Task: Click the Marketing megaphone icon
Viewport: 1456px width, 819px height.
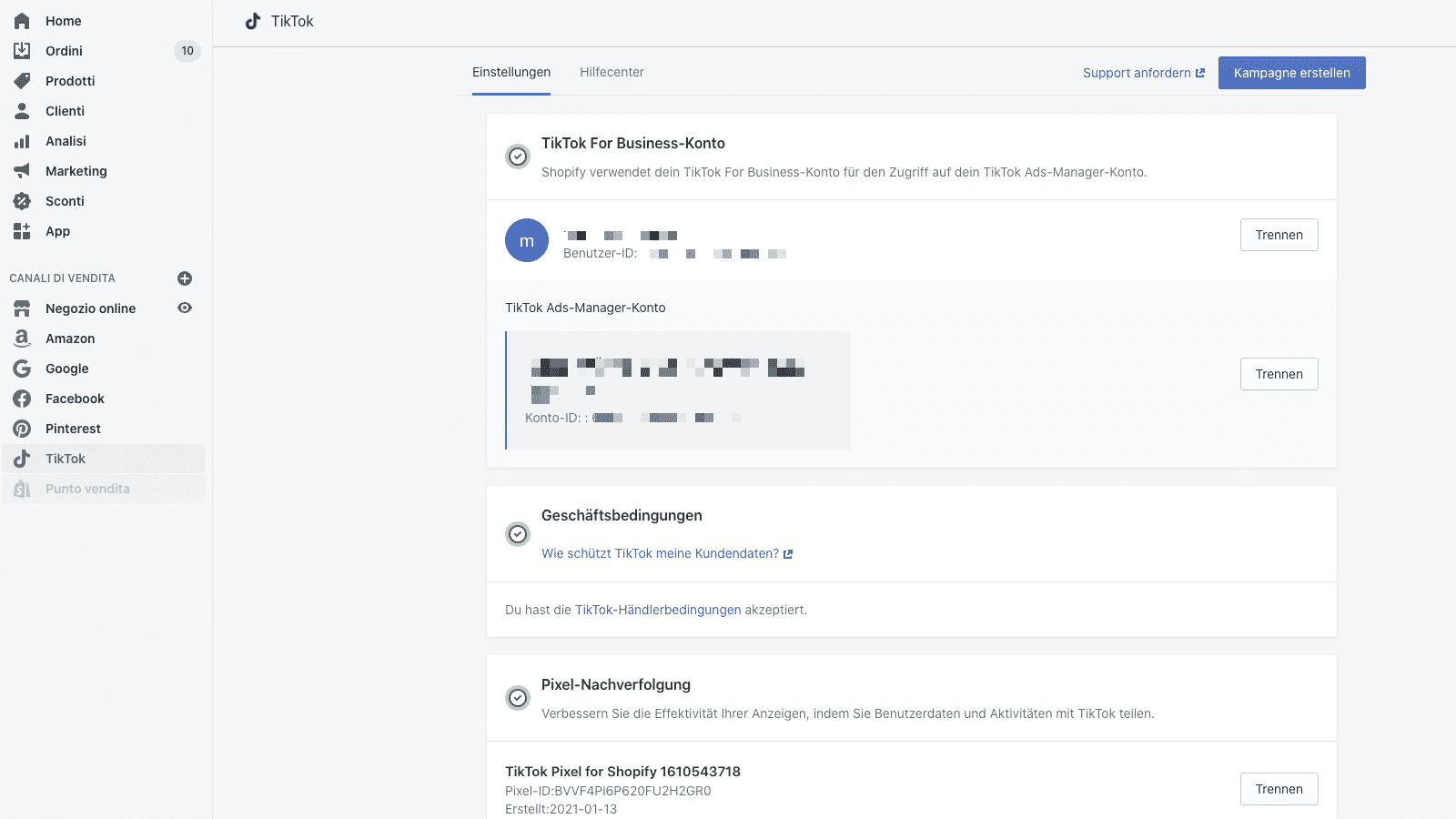Action: coord(22,171)
